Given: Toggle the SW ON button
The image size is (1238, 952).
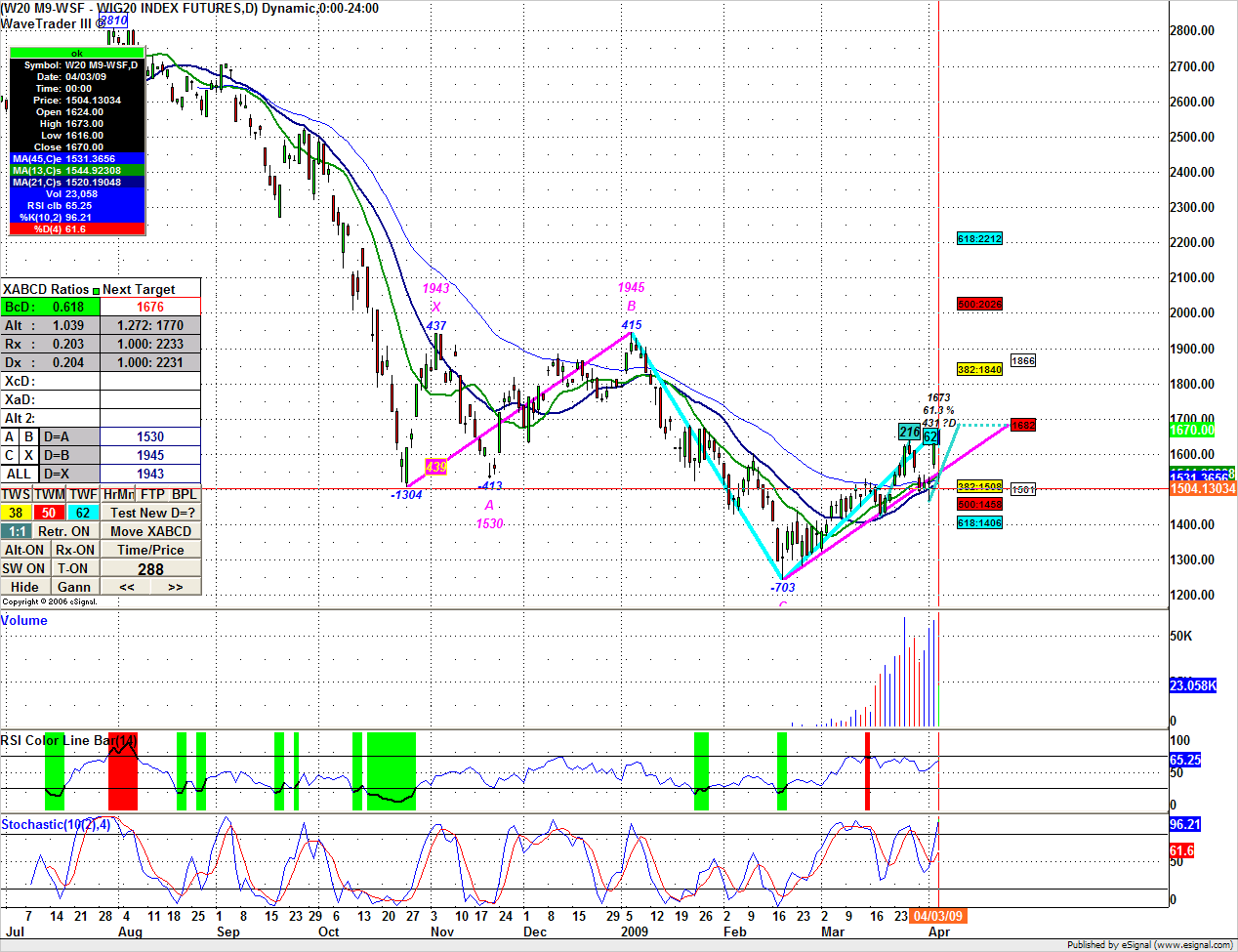Looking at the screenshot, I should pos(24,568).
